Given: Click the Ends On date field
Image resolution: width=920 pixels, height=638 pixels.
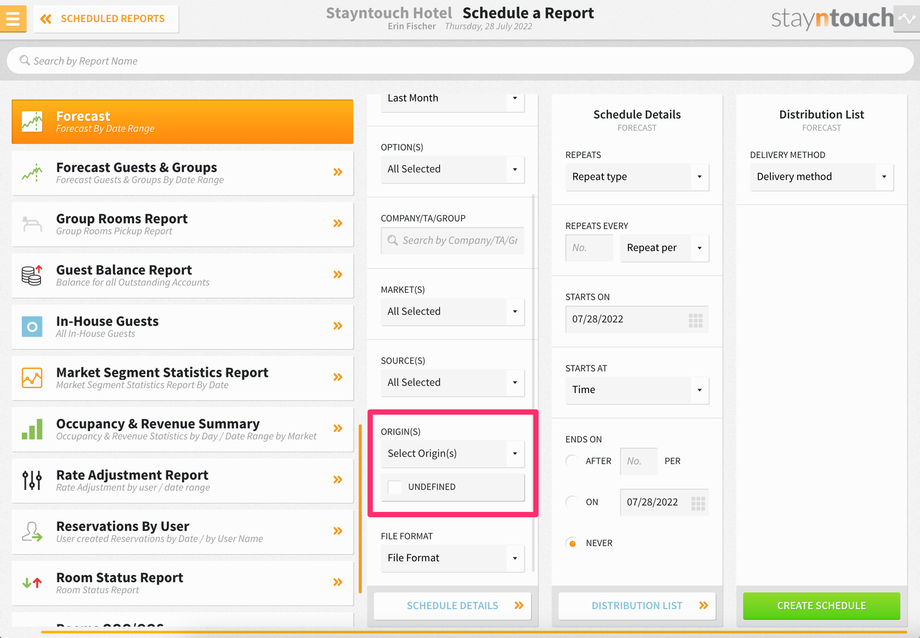Looking at the screenshot, I should tap(664, 502).
